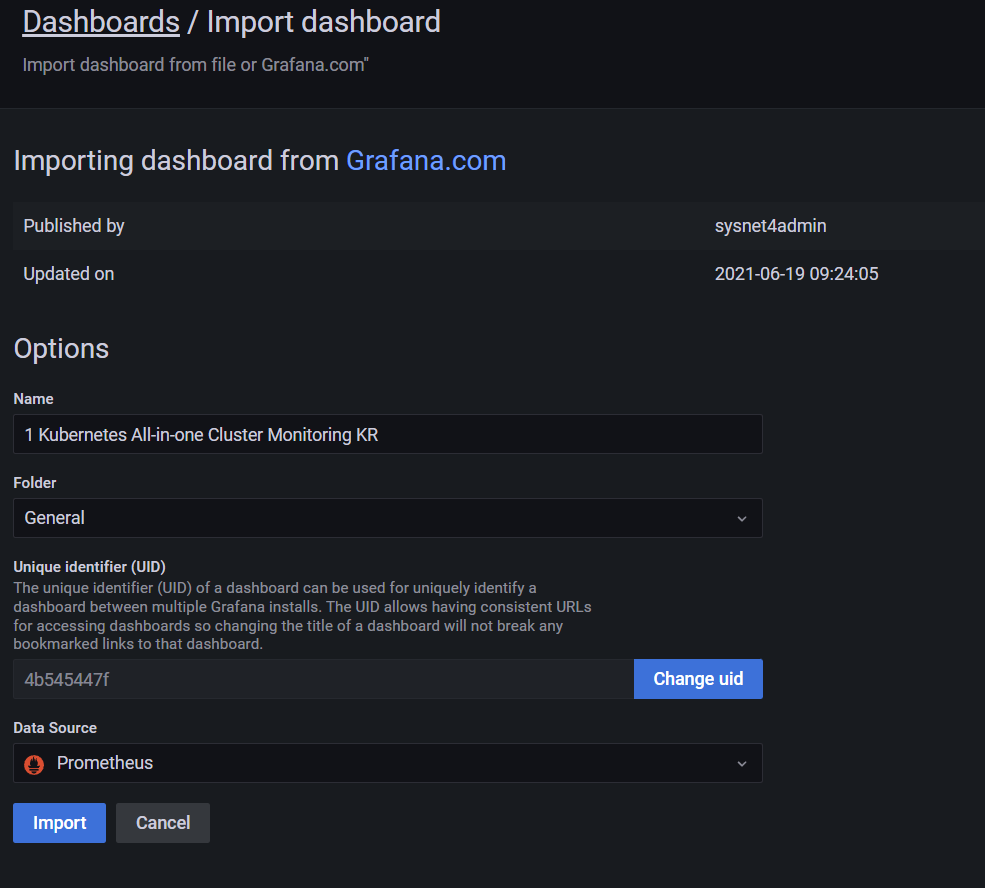The image size is (985, 888).
Task: Open the Data Source dropdown showing Prometheus
Action: (388, 763)
